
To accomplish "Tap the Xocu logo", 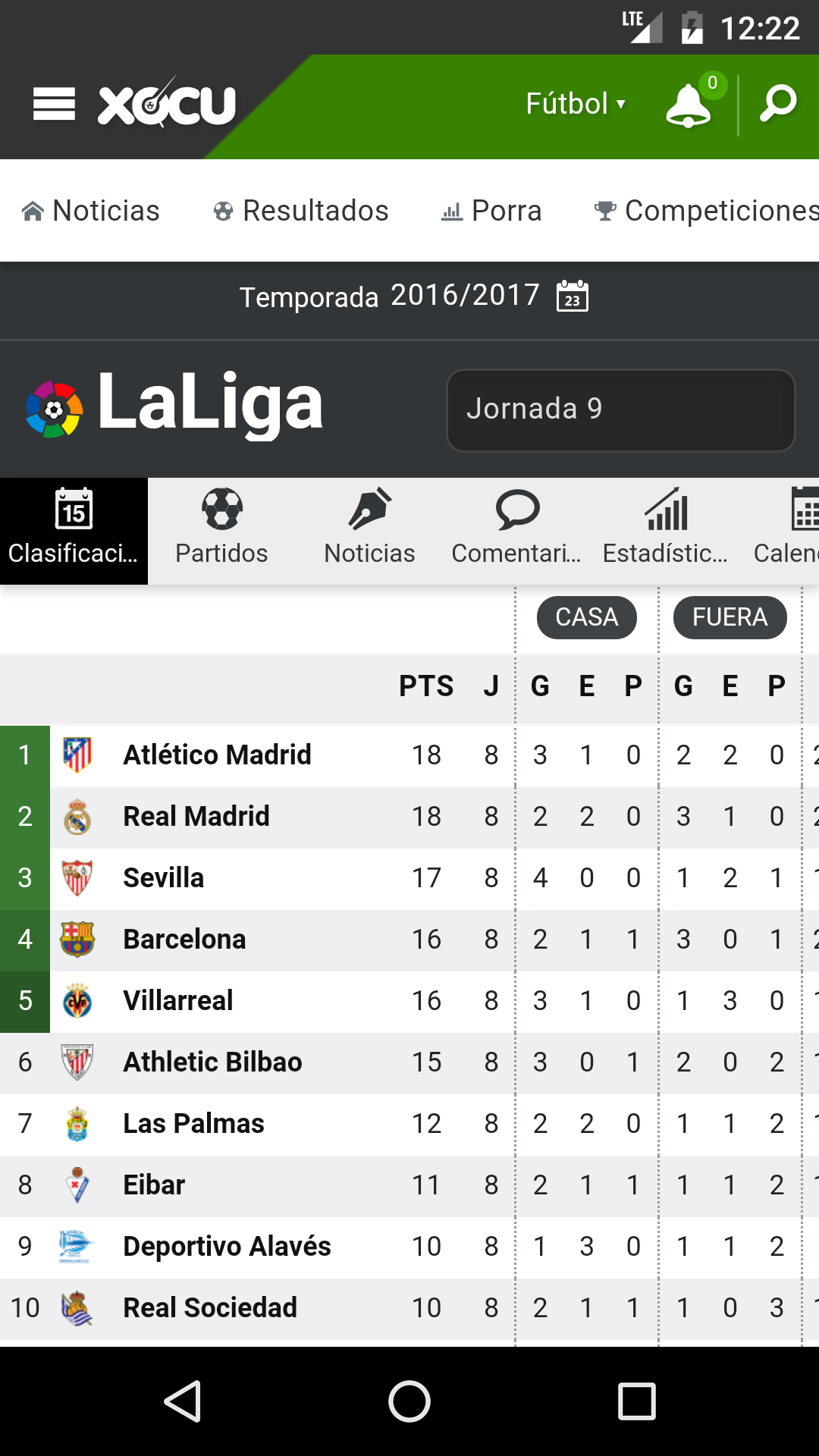I will (168, 104).
